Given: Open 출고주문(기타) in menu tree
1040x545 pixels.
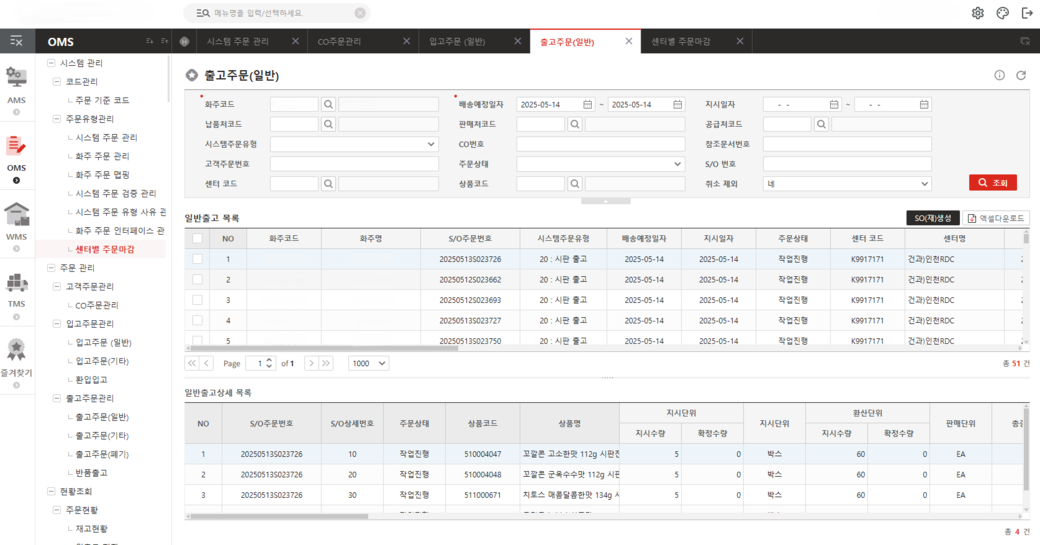Looking at the screenshot, I should 102,436.
